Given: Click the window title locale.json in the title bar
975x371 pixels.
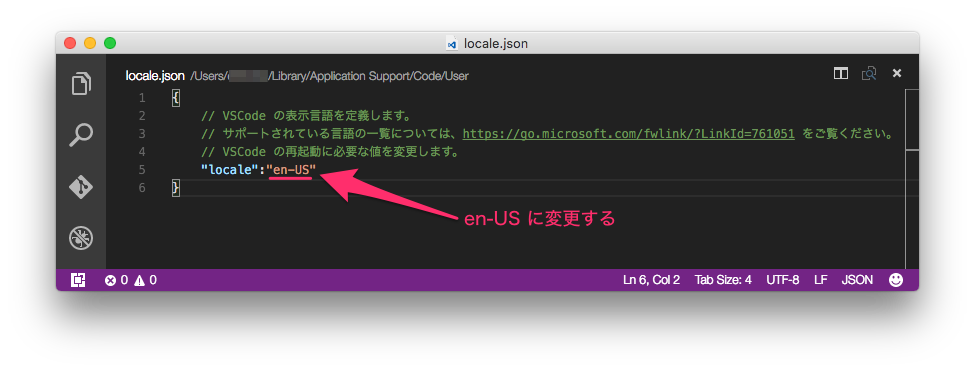Looking at the screenshot, I should [x=496, y=44].
